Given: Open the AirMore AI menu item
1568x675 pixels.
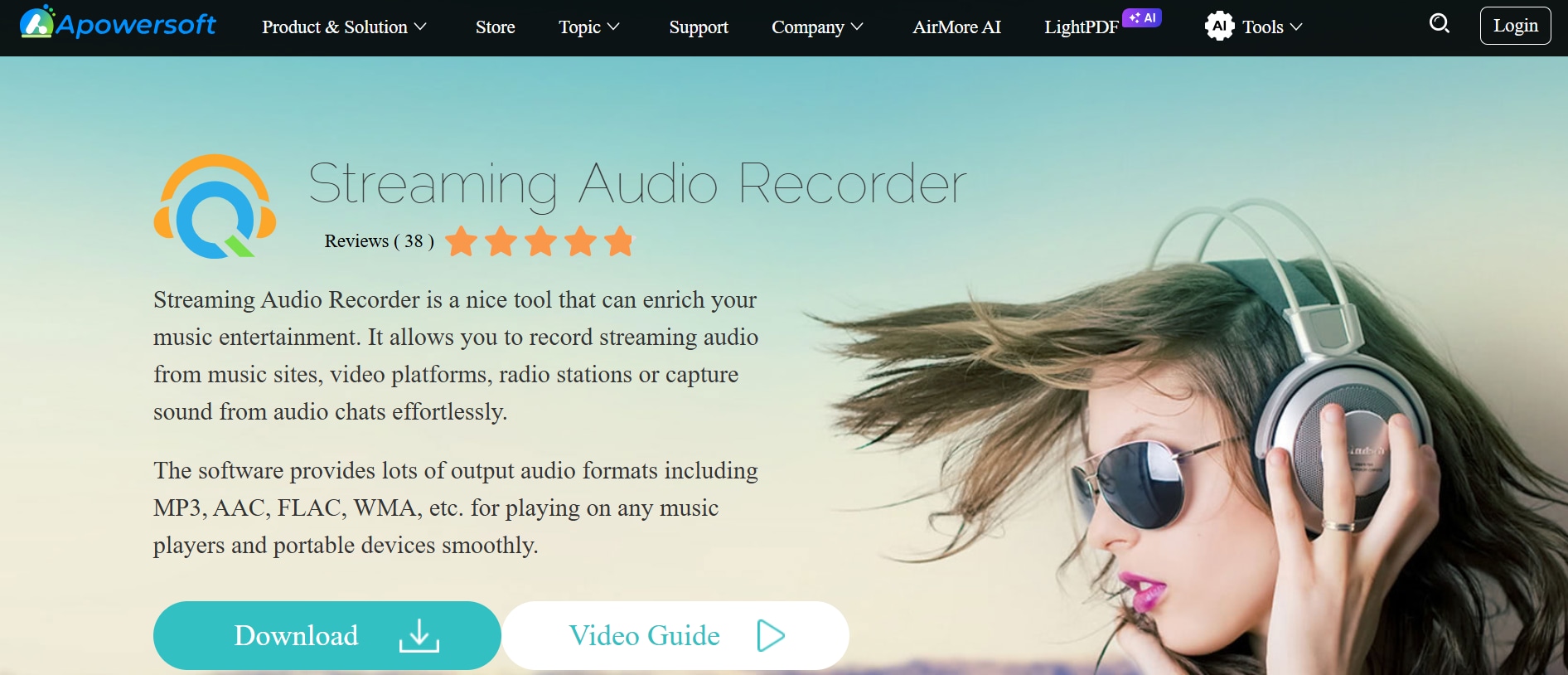Looking at the screenshot, I should click(x=956, y=27).
